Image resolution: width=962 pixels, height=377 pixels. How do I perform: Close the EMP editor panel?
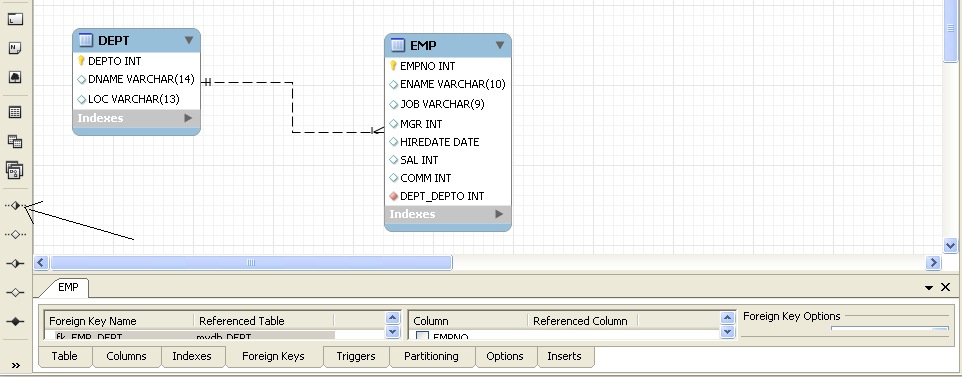click(x=945, y=287)
